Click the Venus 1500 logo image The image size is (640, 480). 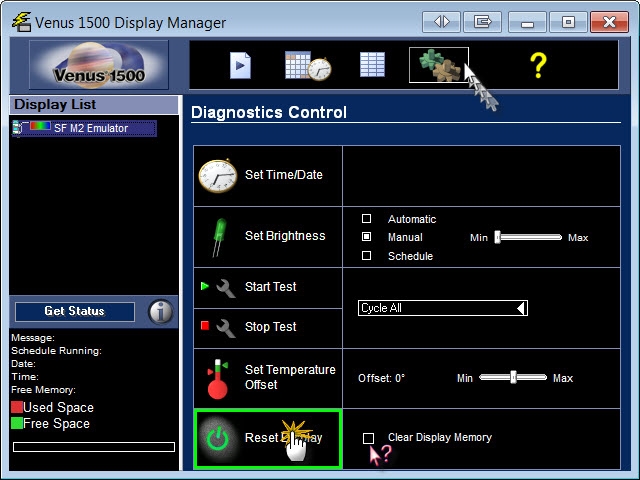click(x=99, y=64)
